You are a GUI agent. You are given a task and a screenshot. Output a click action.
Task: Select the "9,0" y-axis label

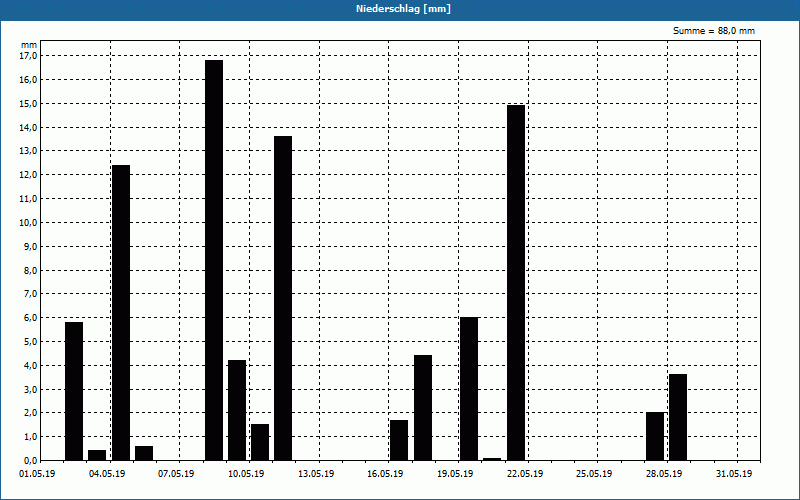pos(31,246)
